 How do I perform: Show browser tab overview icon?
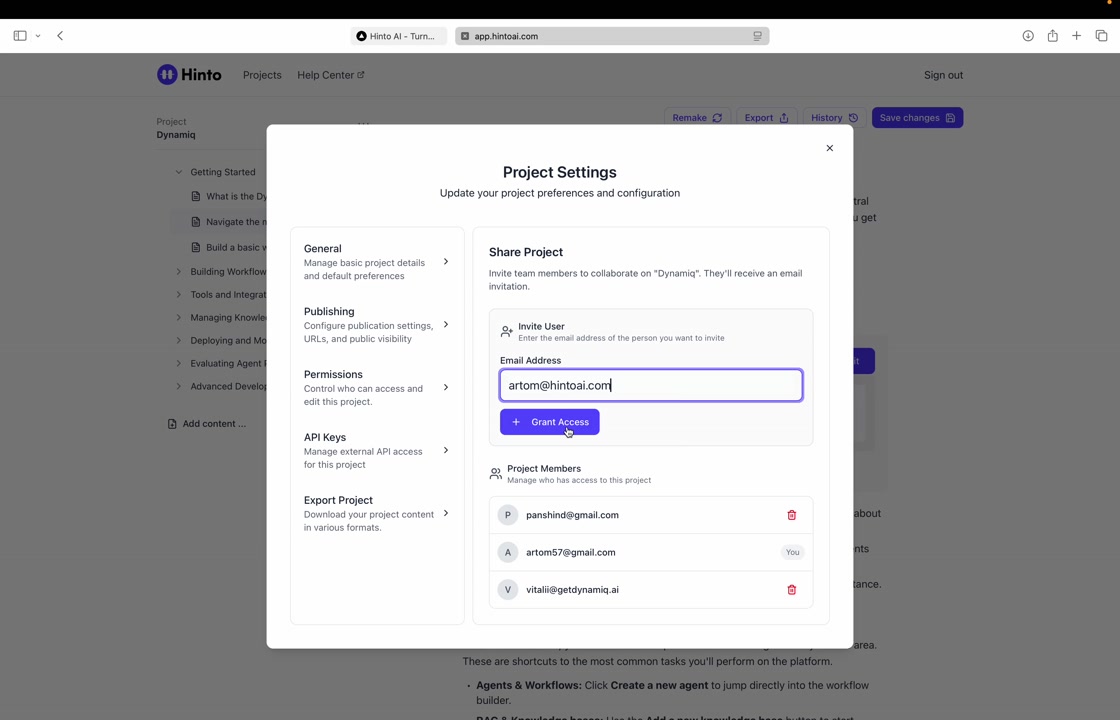pyautogui.click(x=1101, y=36)
